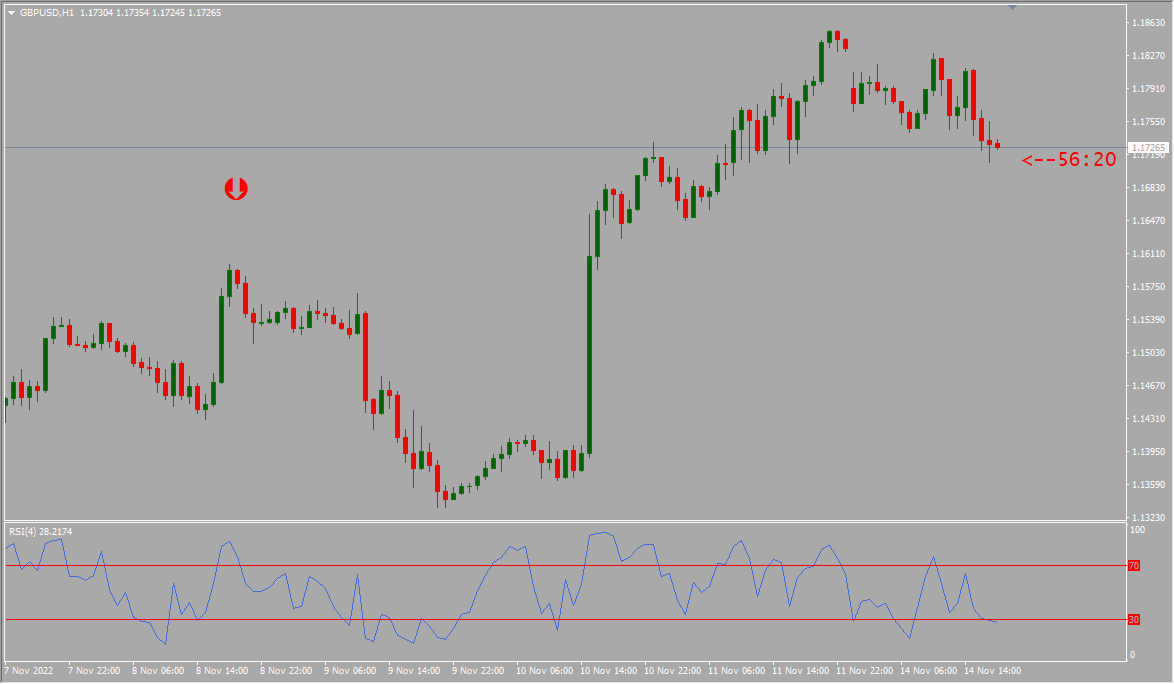Click the 9 Nov 06:00 time label

click(x=350, y=671)
